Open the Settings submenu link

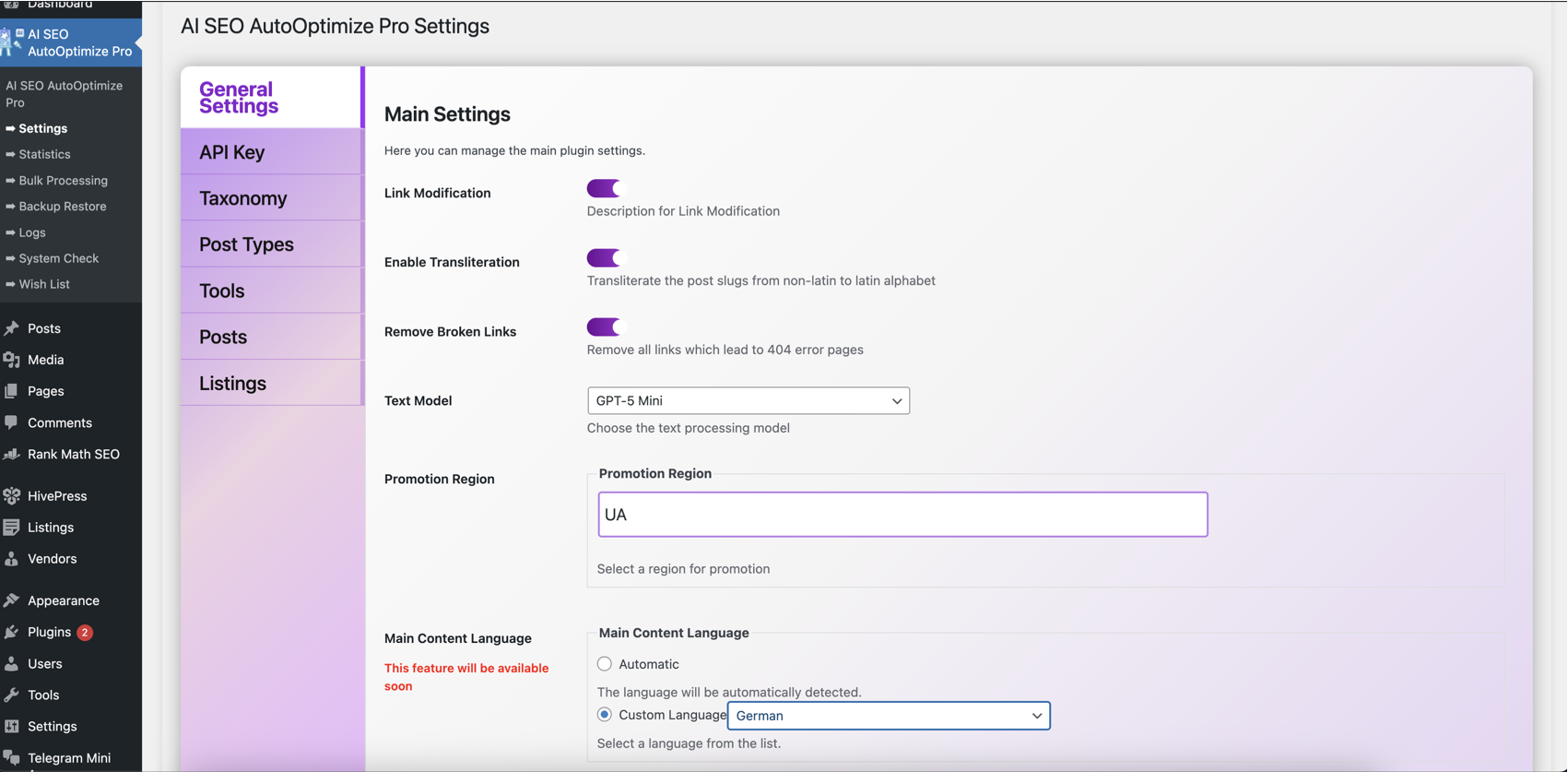pyautogui.click(x=42, y=128)
